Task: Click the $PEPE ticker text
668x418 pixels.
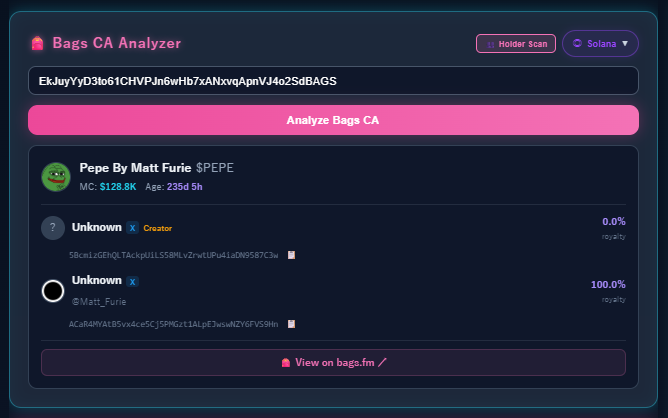Action: click(x=215, y=168)
